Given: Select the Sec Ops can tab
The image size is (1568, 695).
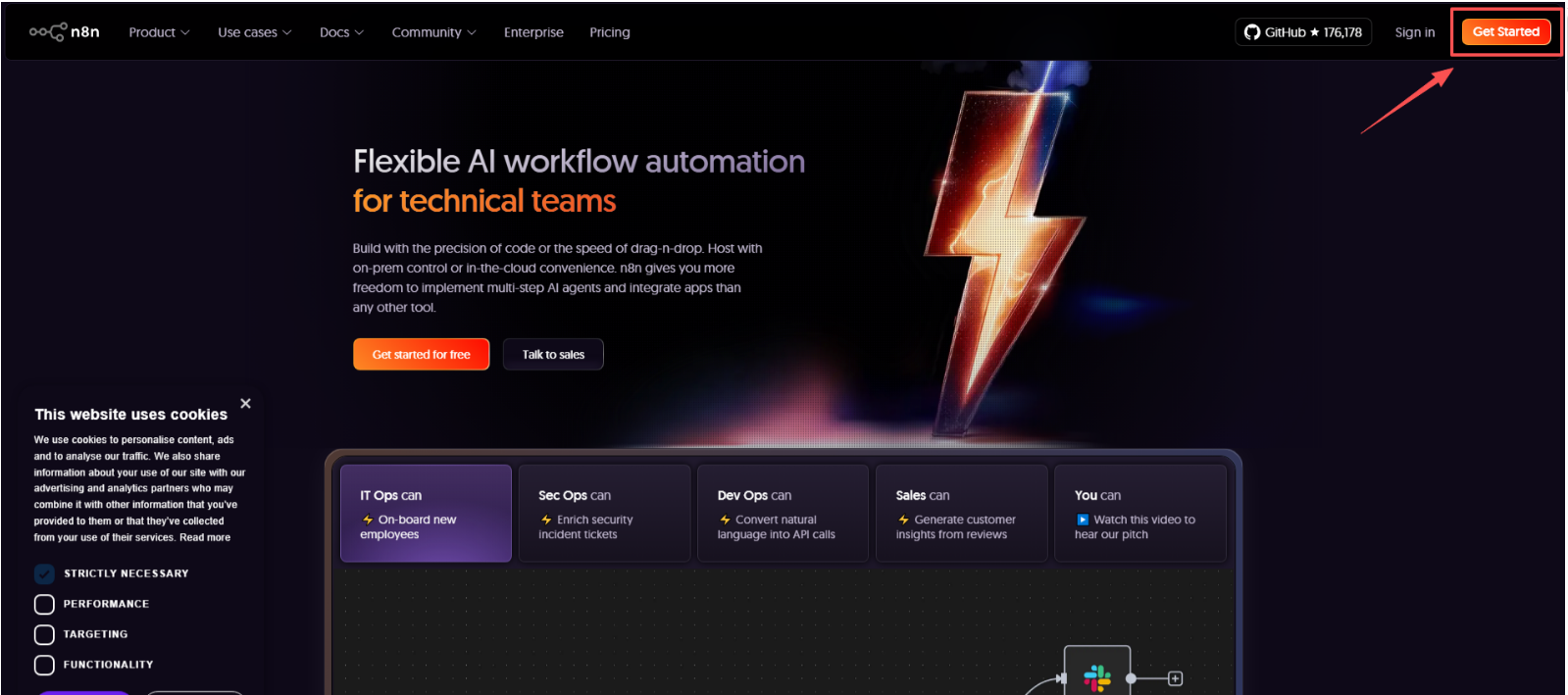Looking at the screenshot, I should [604, 513].
